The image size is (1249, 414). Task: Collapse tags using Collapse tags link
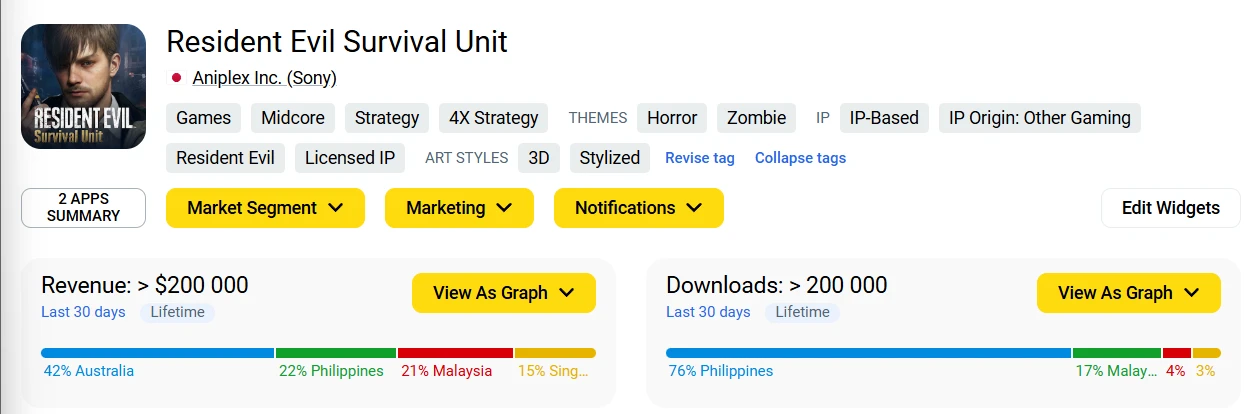[x=800, y=158]
